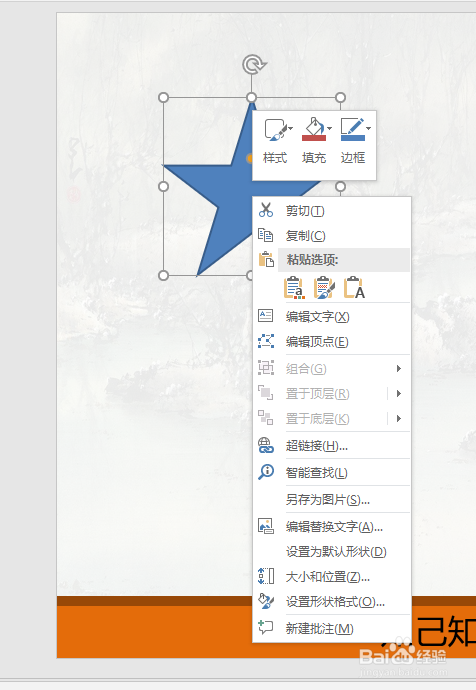This screenshot has width=476, height=690.
Task: Click the Group icon
Action: pyautogui.click(x=266, y=367)
